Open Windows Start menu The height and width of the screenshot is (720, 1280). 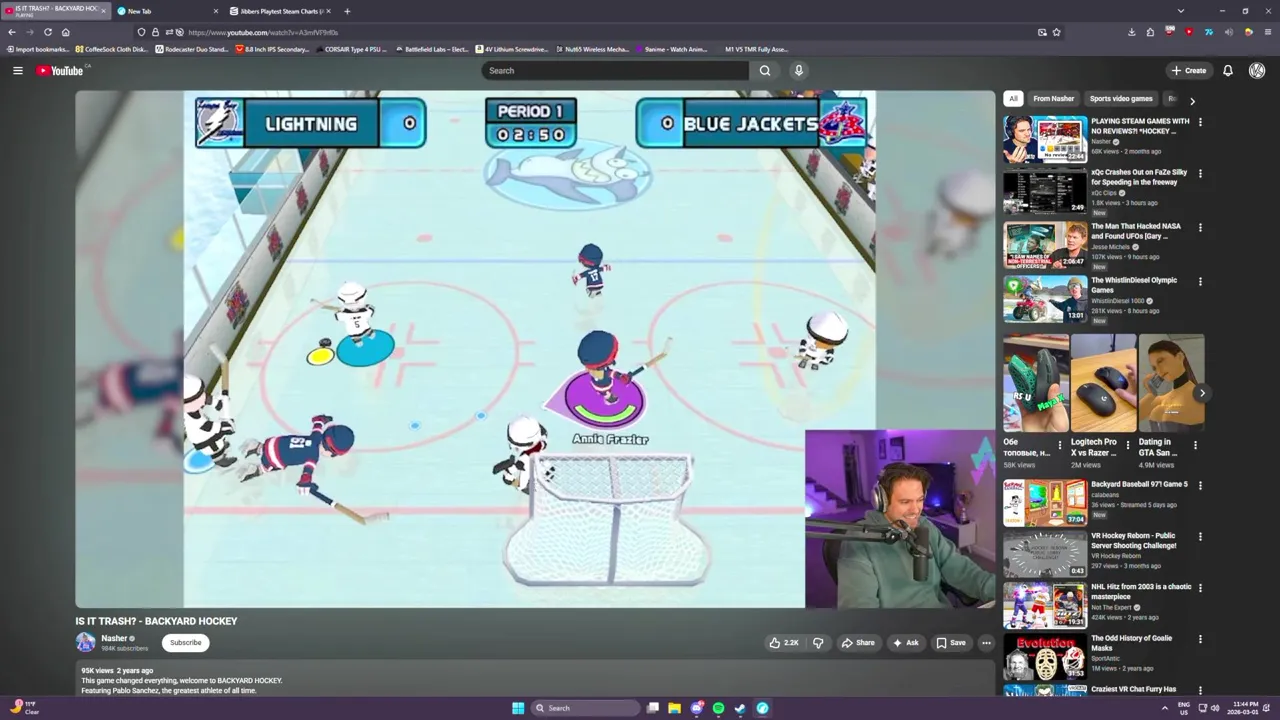pyautogui.click(x=518, y=708)
